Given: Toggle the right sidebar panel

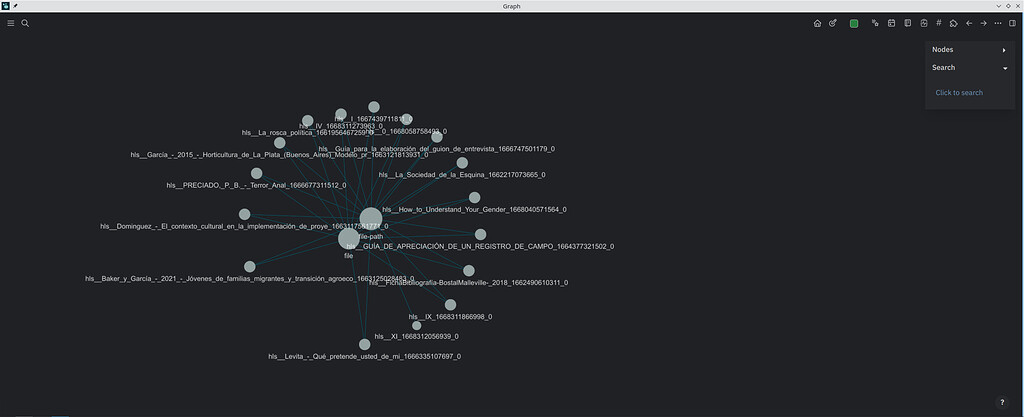Looking at the screenshot, I should (1012, 23).
